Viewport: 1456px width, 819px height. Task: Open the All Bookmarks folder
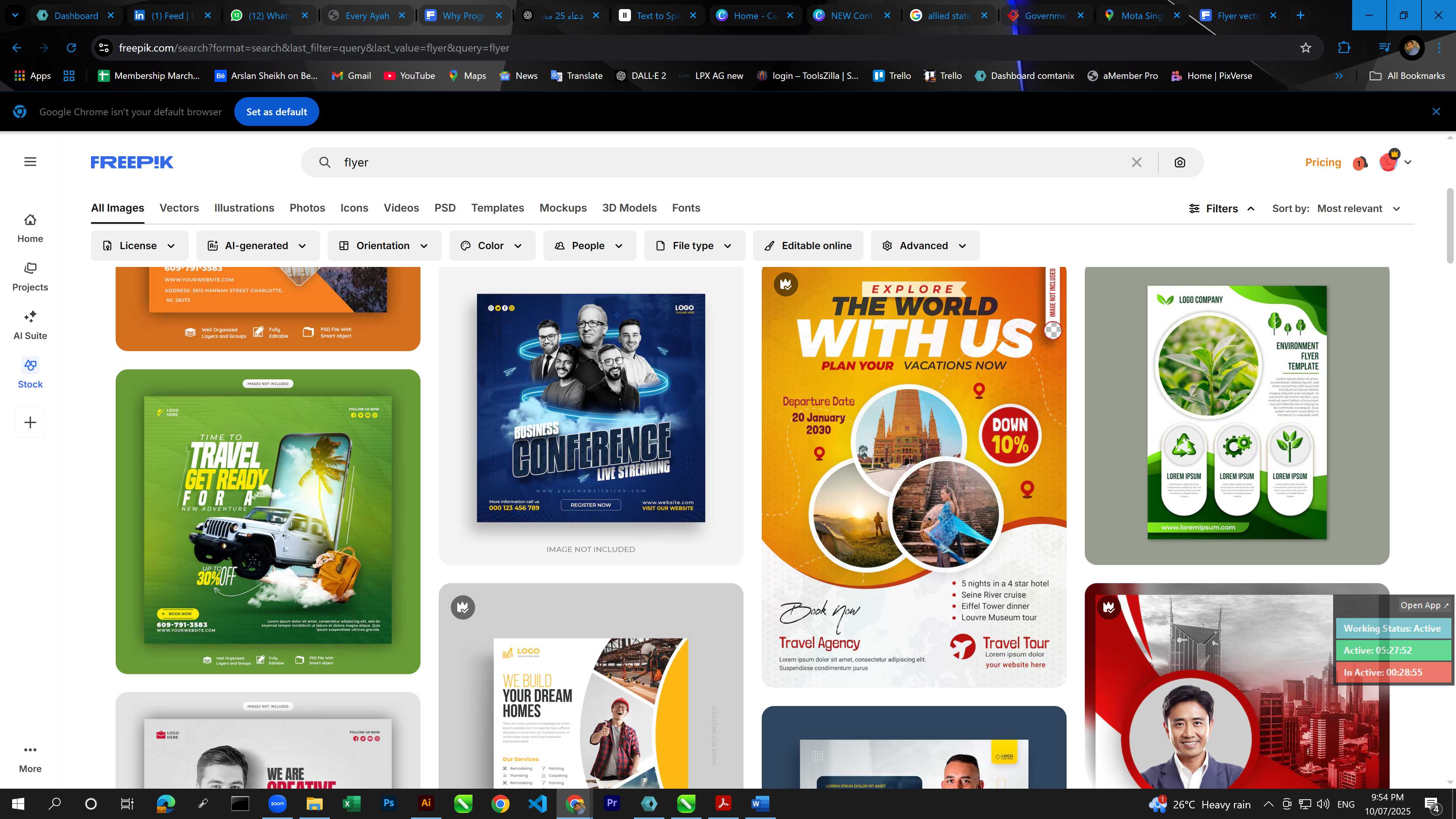point(1407,76)
